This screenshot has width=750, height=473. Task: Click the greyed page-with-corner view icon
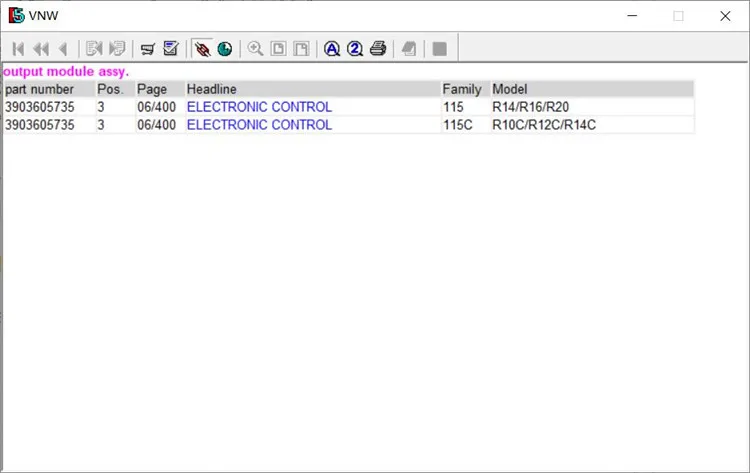coord(301,49)
